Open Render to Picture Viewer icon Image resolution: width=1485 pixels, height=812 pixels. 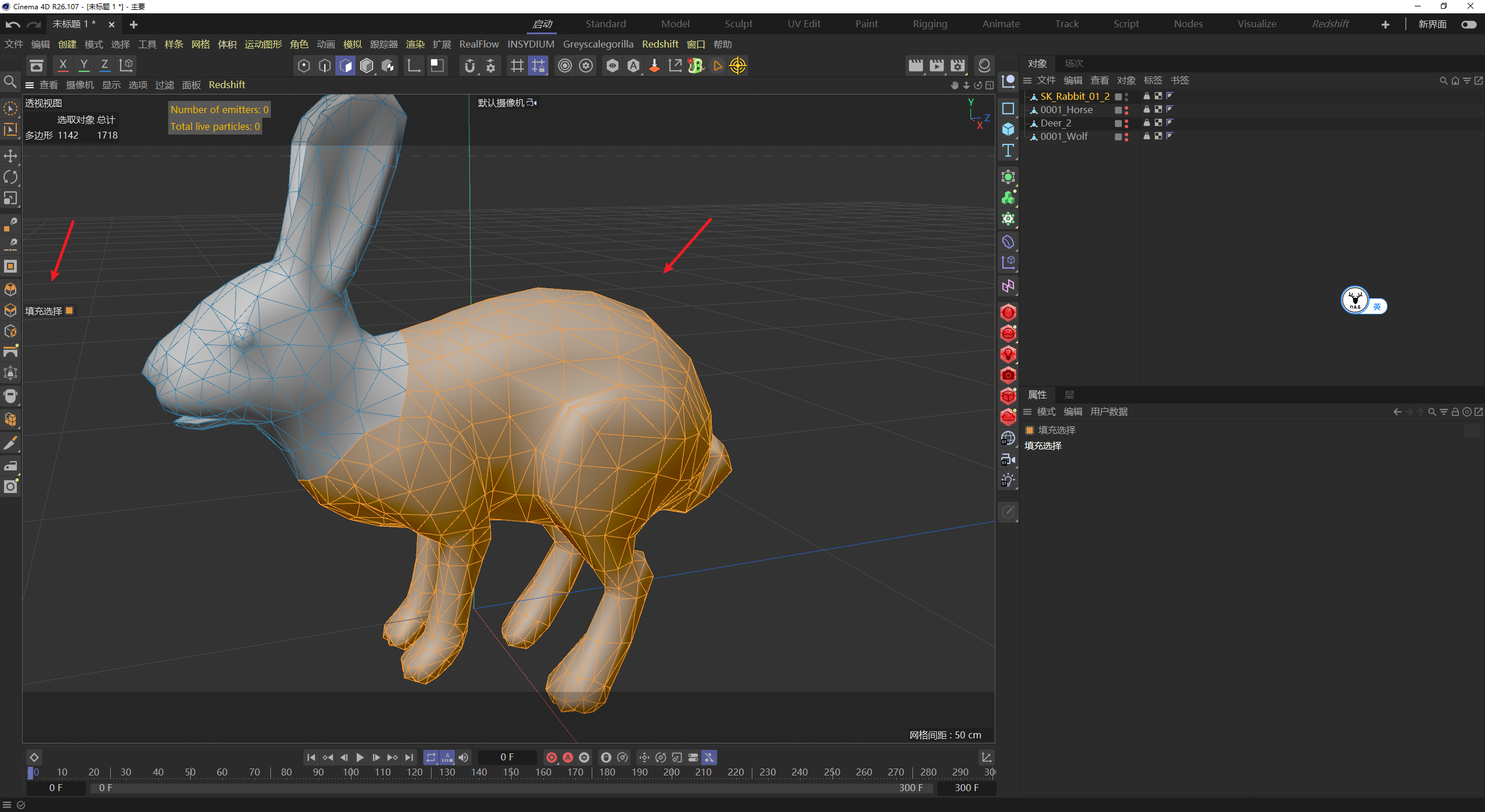coord(936,66)
